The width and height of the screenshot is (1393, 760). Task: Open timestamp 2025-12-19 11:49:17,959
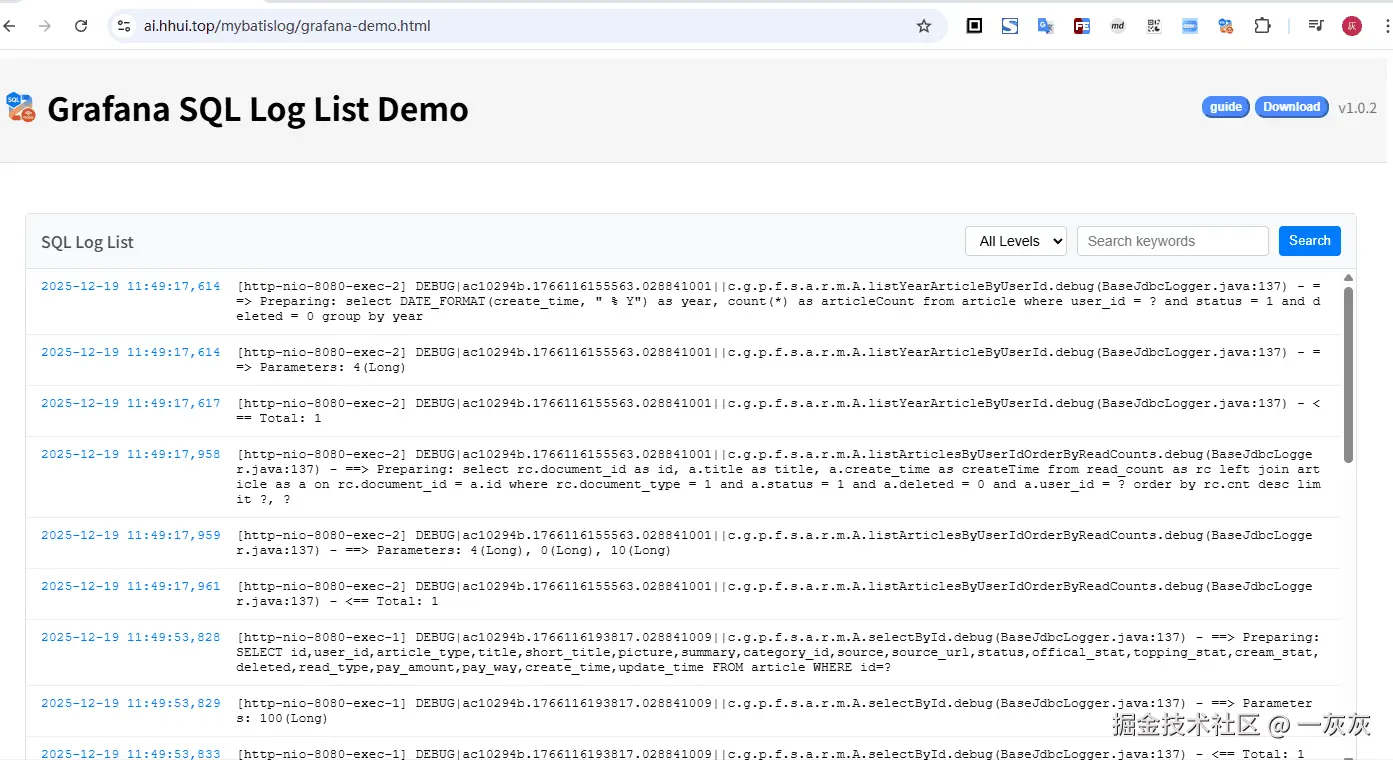[131, 535]
